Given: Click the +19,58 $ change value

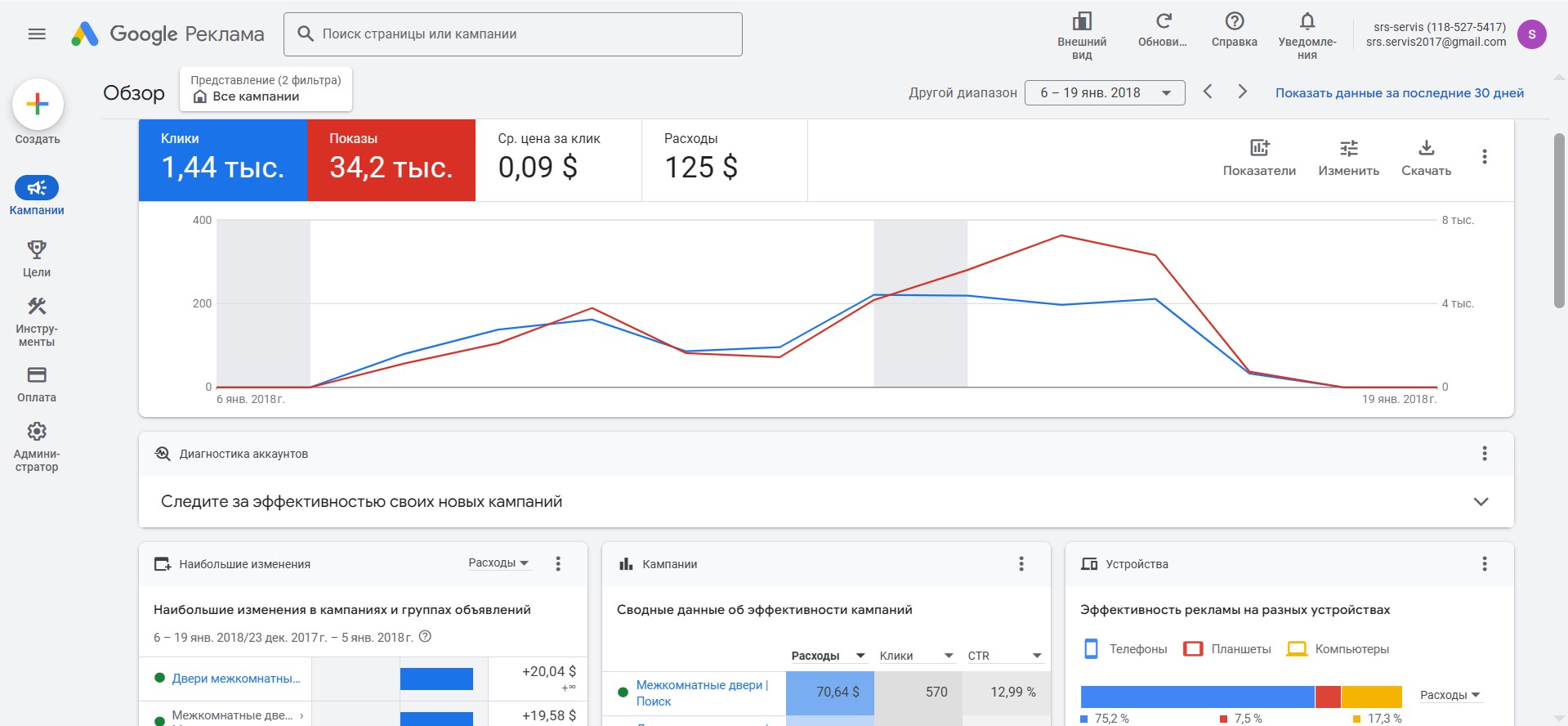Looking at the screenshot, I should coord(549,715).
